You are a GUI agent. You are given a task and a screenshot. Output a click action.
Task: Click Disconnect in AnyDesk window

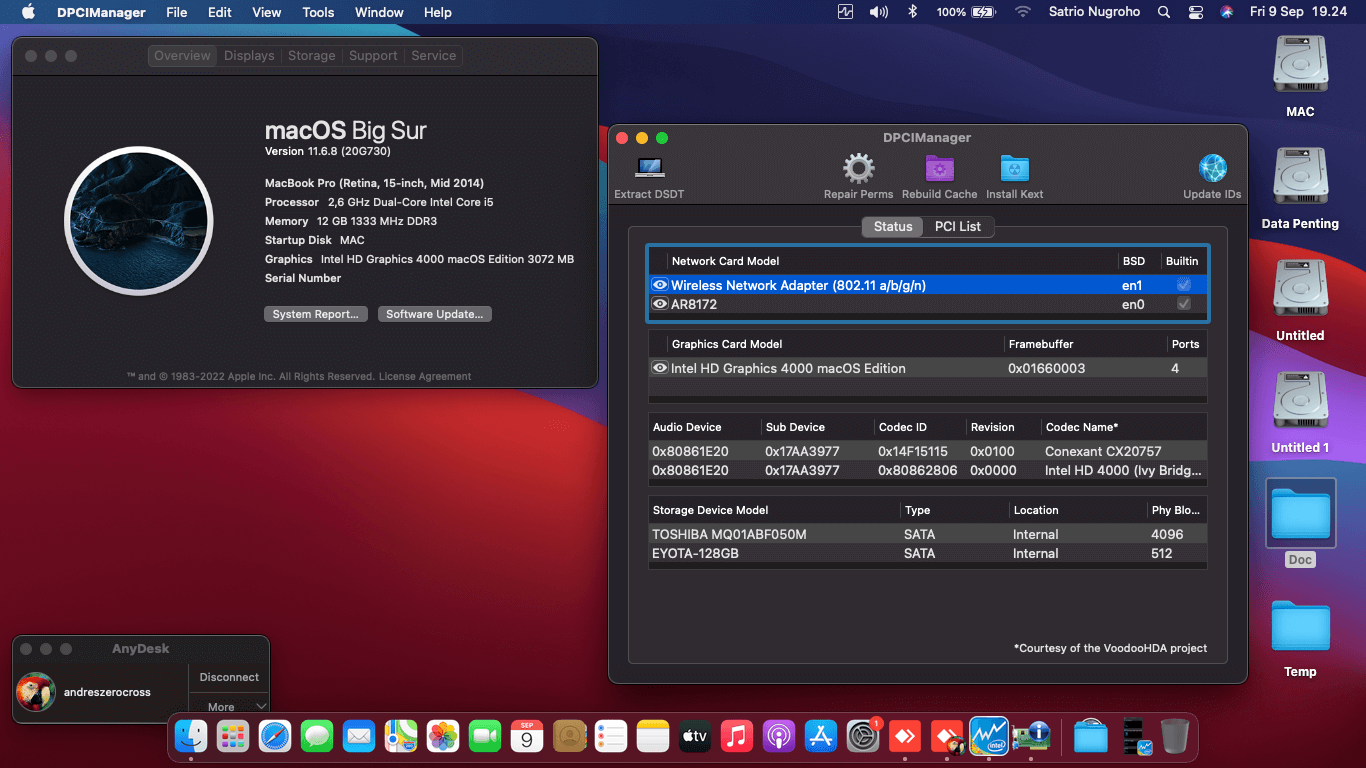click(x=229, y=677)
